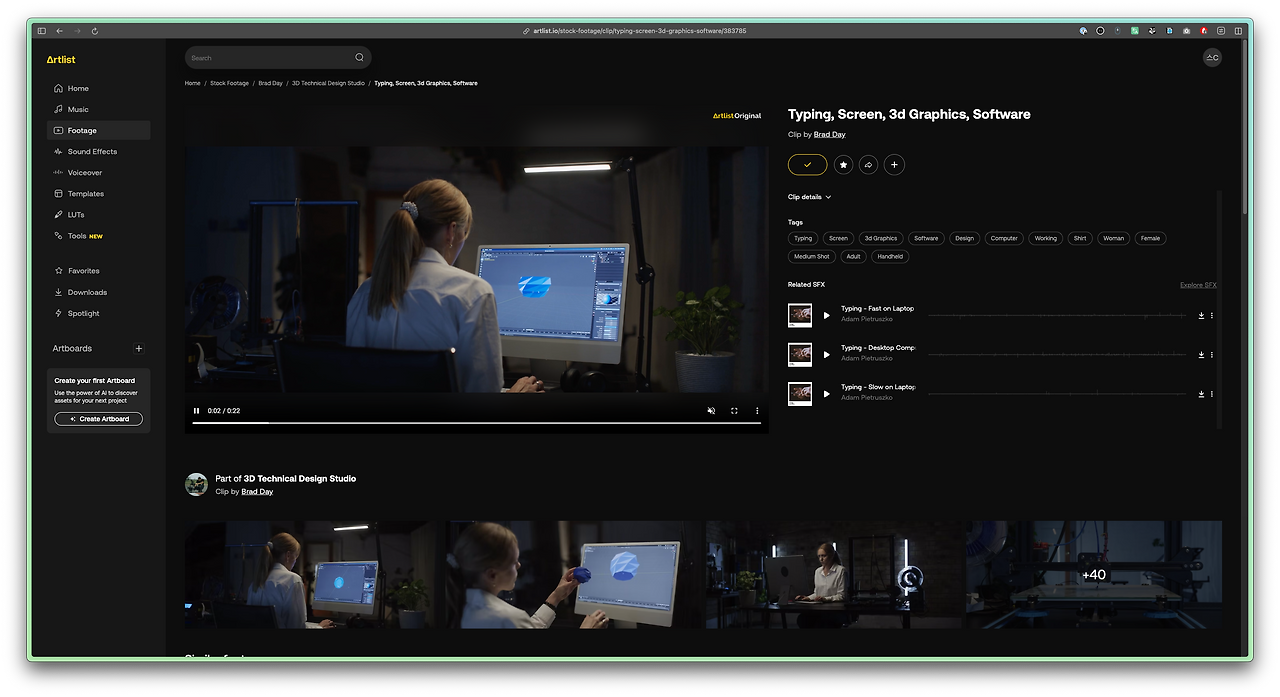Click the video progress bar
1280x697 pixels.
pyautogui.click(x=476, y=423)
